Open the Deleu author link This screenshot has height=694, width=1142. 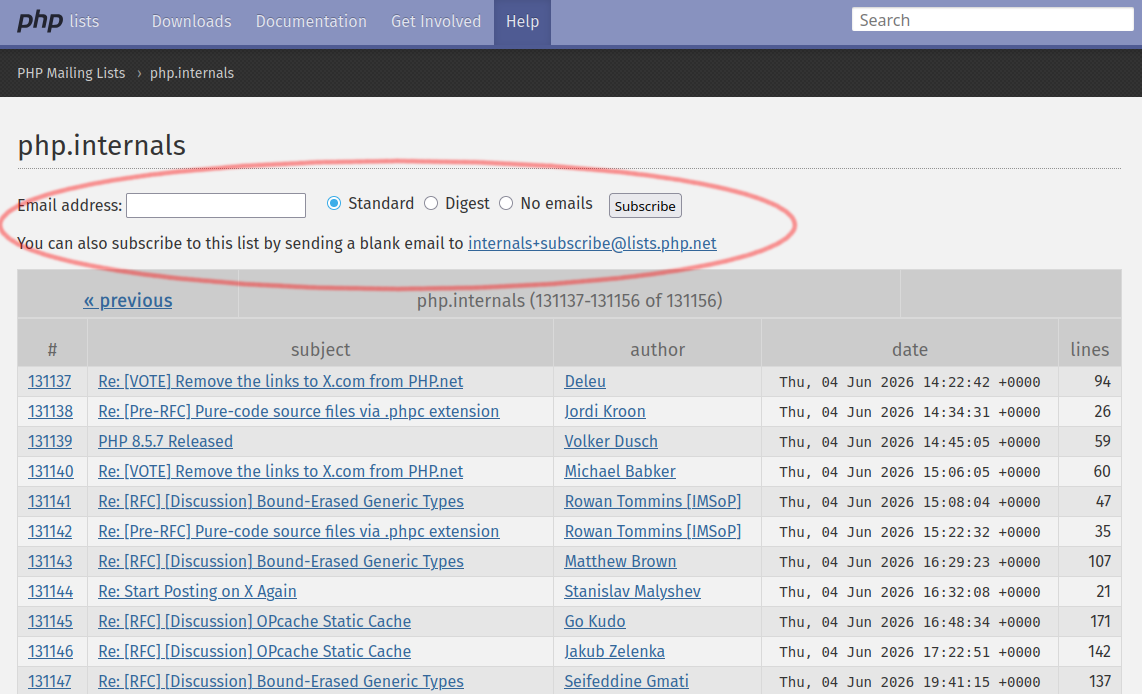pos(585,382)
